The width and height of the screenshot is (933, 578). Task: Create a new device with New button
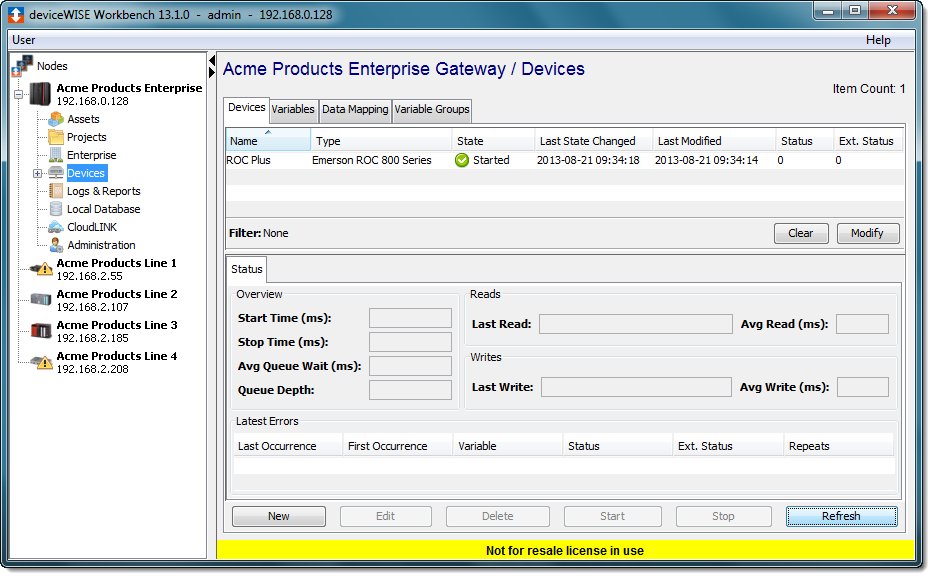click(x=278, y=516)
